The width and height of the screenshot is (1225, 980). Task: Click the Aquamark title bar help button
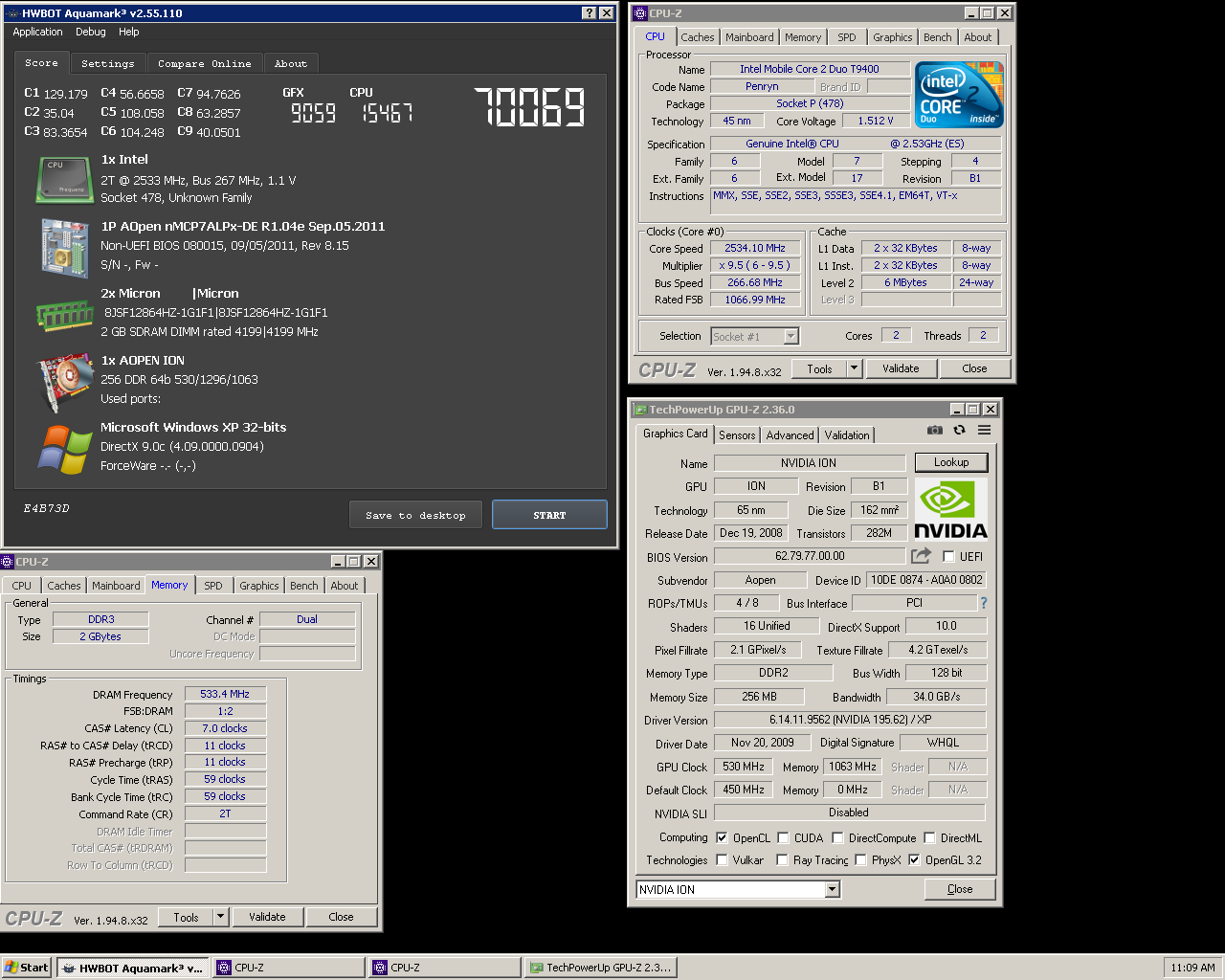pos(590,13)
